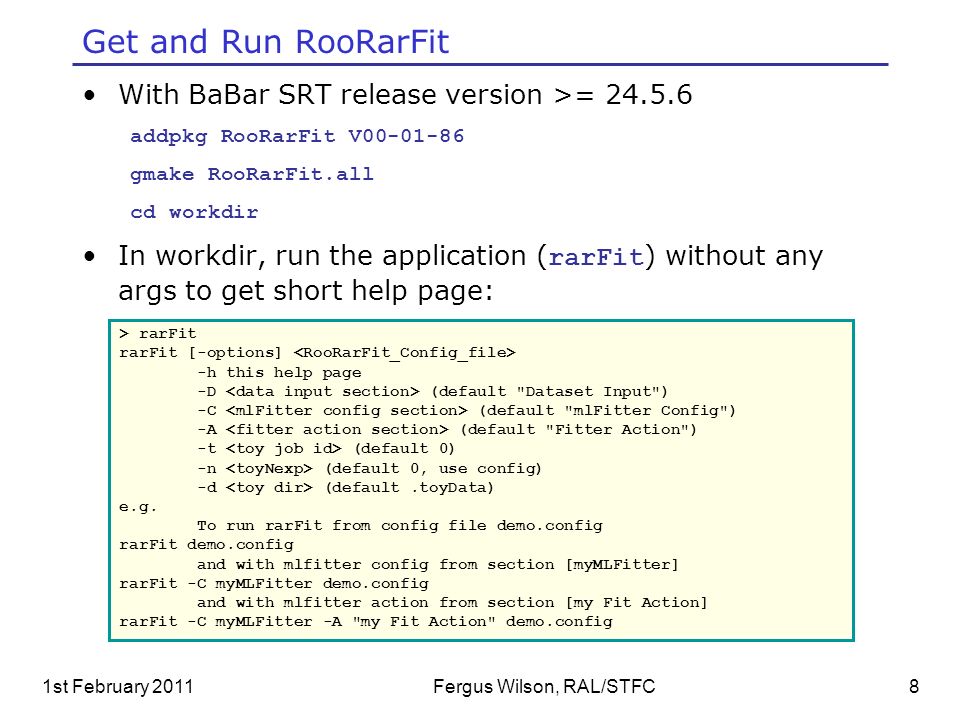Image resolution: width=960 pixels, height=720 pixels.
Task: Click the '-n <toyNexp>' option line
Action: click(x=369, y=469)
